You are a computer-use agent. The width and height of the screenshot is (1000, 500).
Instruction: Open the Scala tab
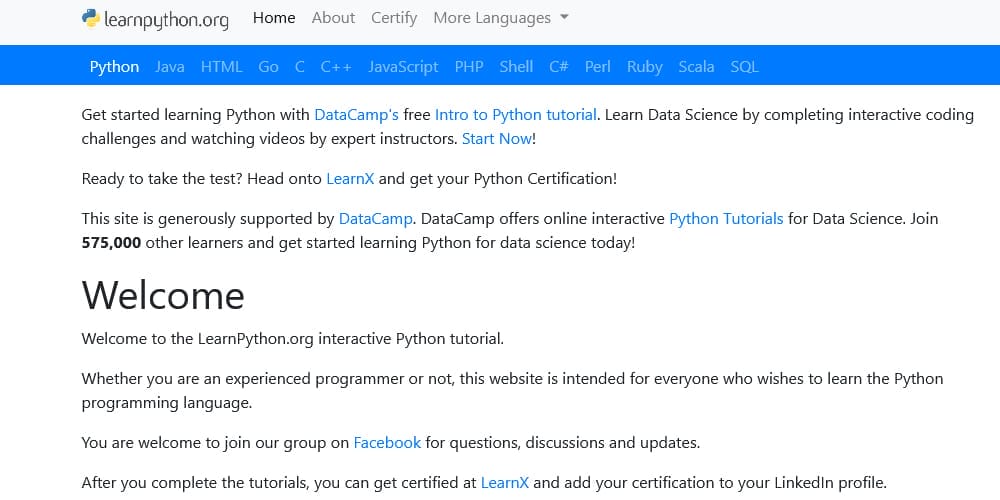696,67
